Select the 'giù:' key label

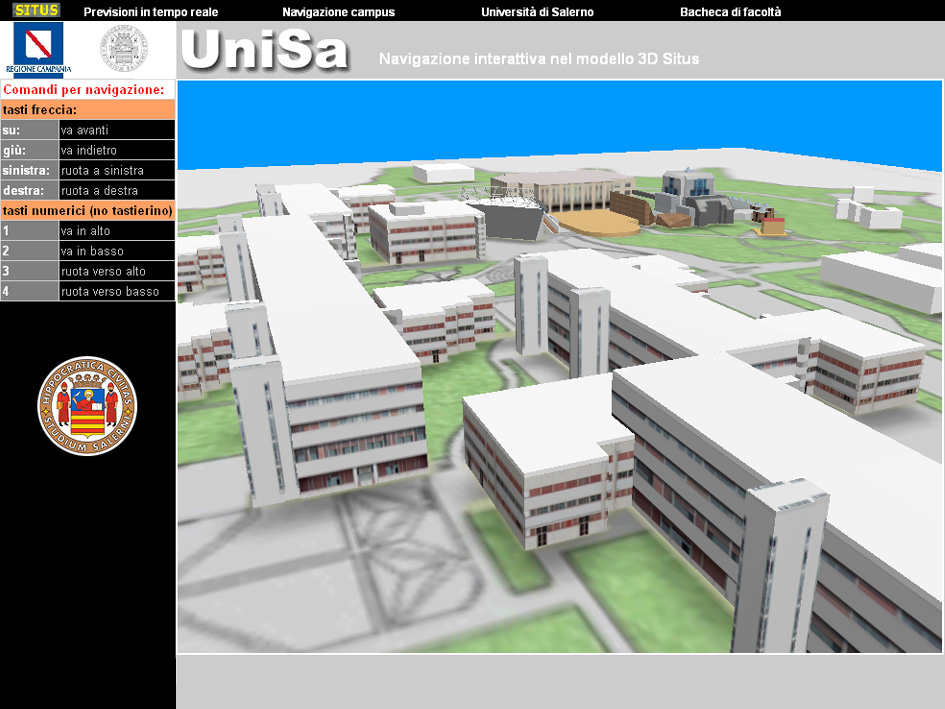[30, 150]
